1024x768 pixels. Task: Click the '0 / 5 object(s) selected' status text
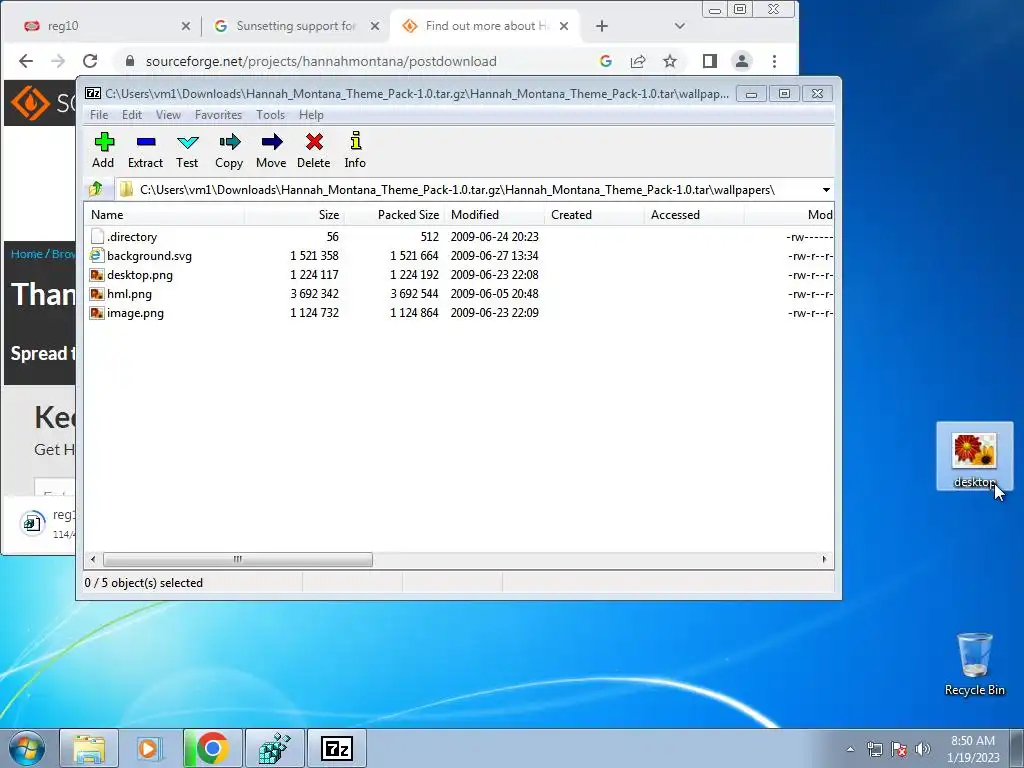click(144, 583)
